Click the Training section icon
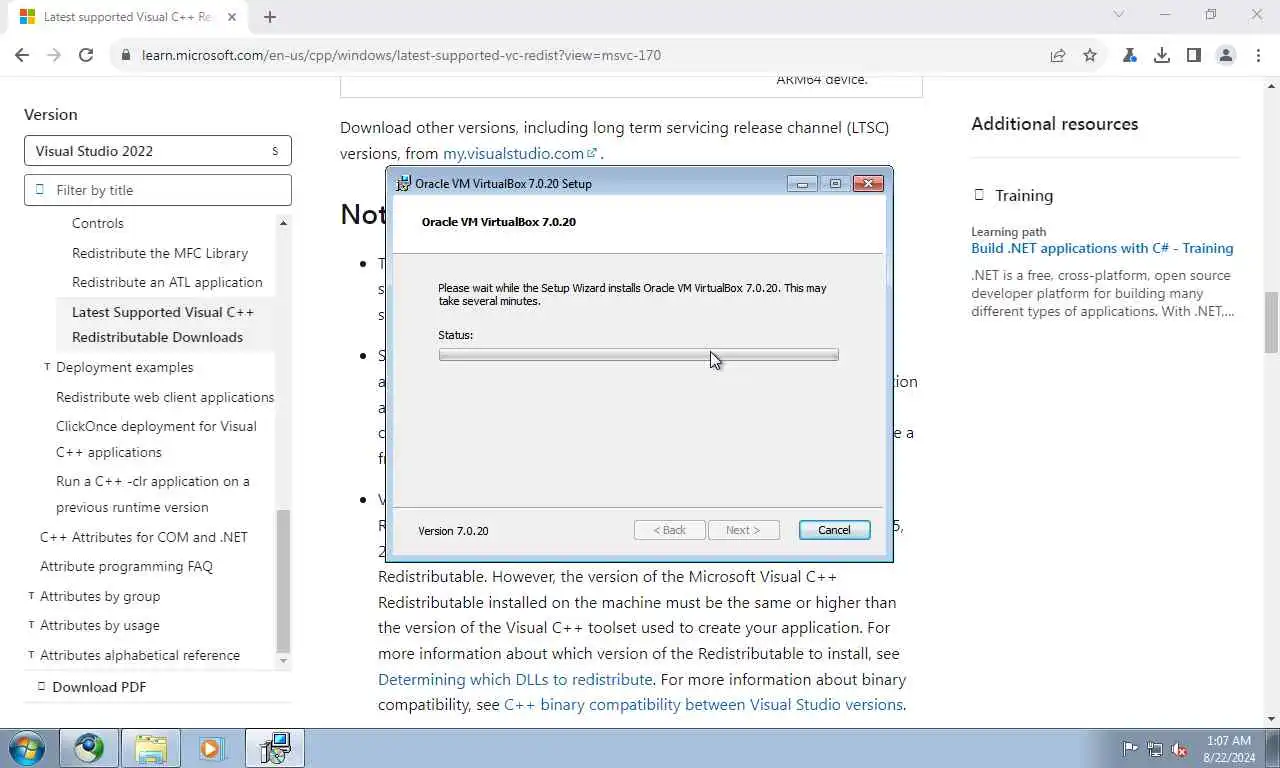 [x=979, y=195]
